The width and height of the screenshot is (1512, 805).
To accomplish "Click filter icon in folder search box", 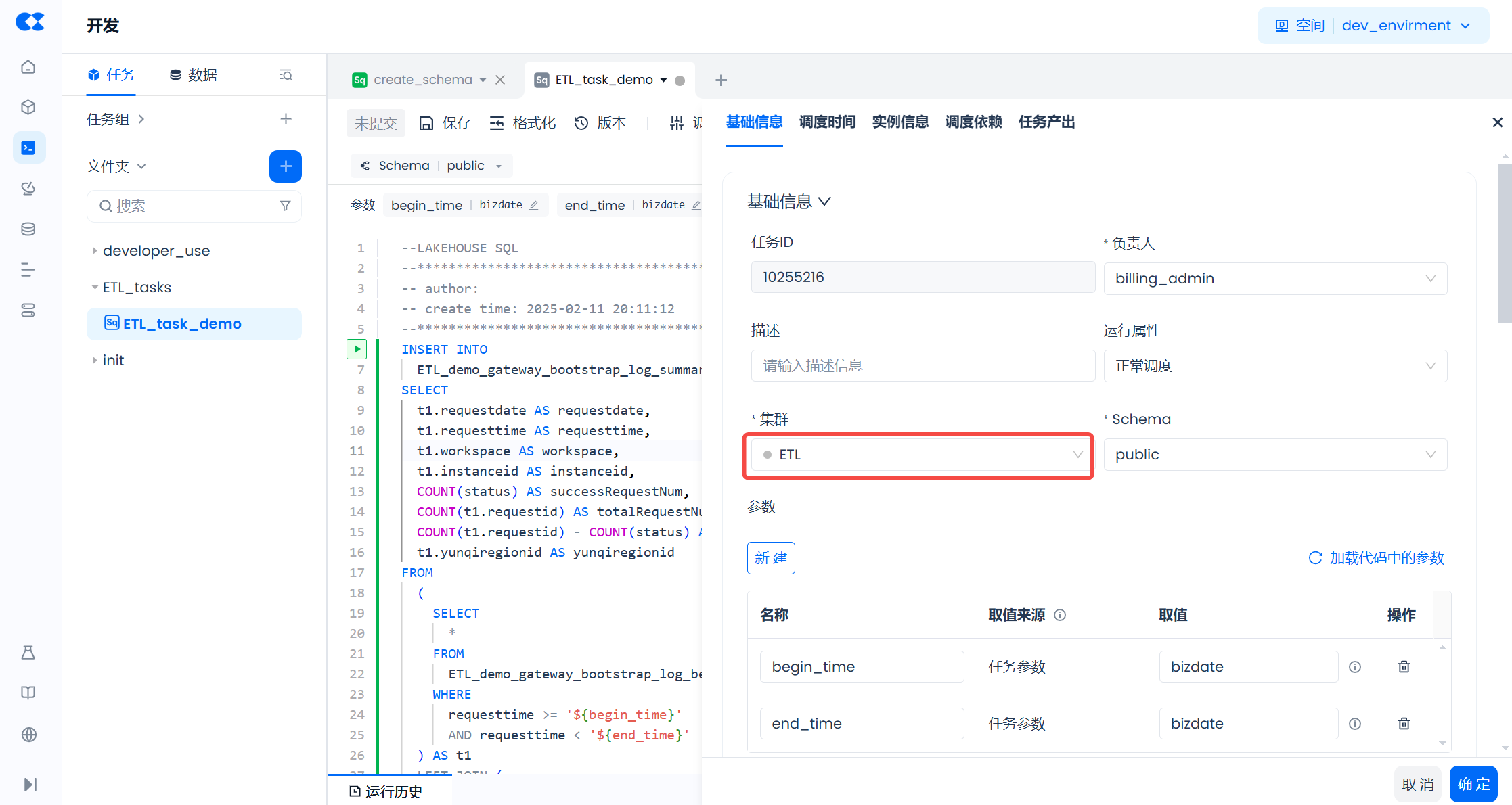I will pyautogui.click(x=285, y=206).
